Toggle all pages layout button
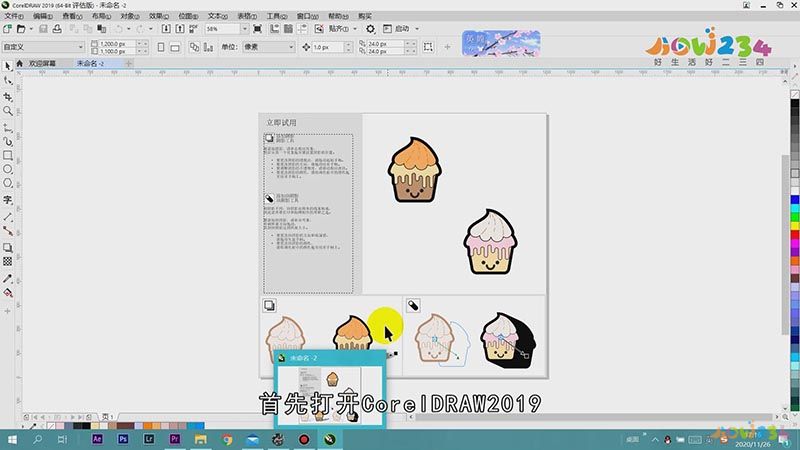The image size is (800, 450). tap(194, 47)
